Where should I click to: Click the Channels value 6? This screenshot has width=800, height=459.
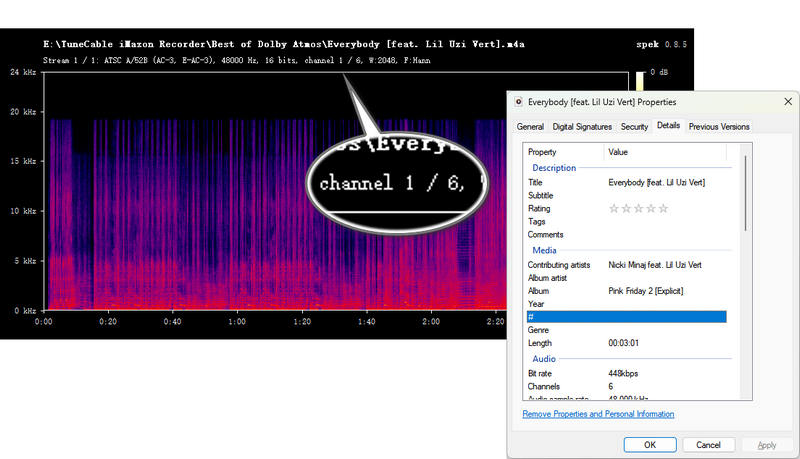coord(611,387)
